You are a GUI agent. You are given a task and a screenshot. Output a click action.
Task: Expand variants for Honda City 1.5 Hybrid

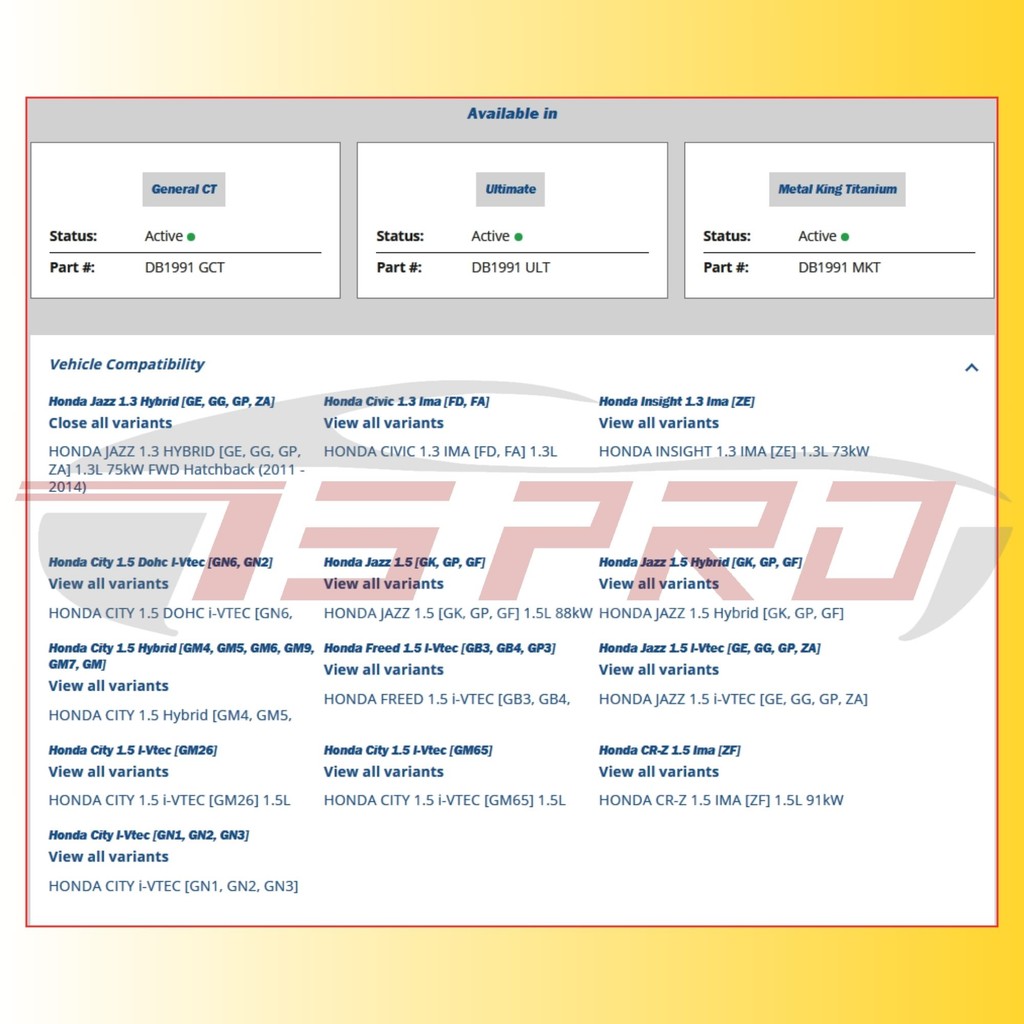pos(108,686)
